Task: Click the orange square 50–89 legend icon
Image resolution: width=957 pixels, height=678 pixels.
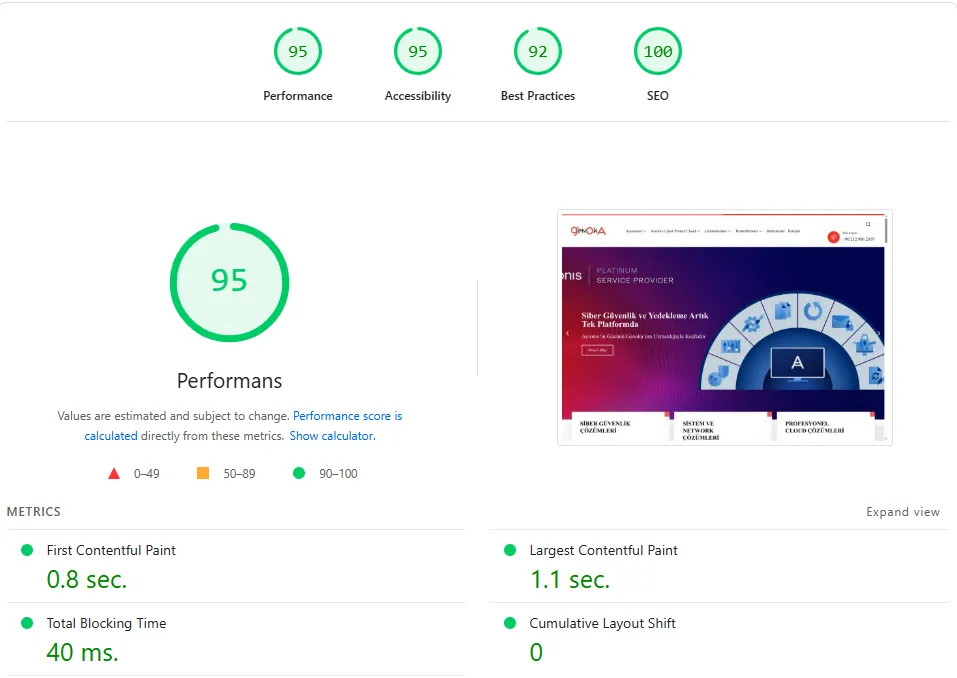Action: coord(203,473)
